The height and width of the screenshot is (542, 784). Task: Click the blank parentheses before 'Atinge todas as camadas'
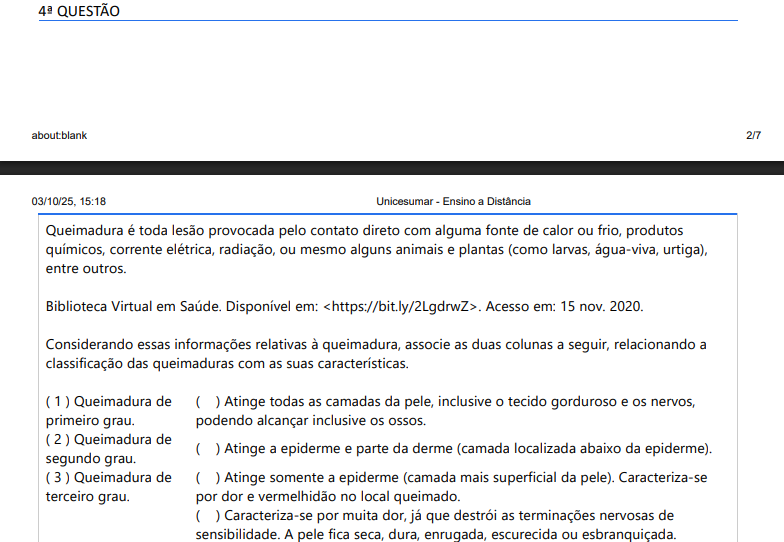point(208,402)
